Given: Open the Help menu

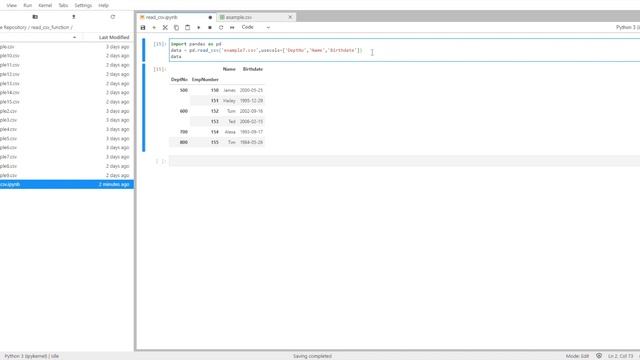Looking at the screenshot, I should tap(104, 5).
